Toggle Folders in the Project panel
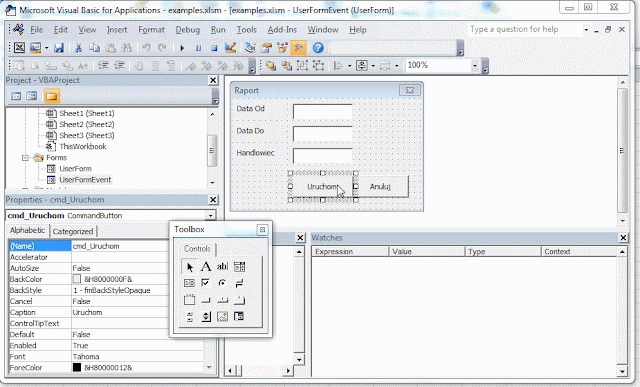Viewport: 640px width, 387px height. click(x=51, y=96)
